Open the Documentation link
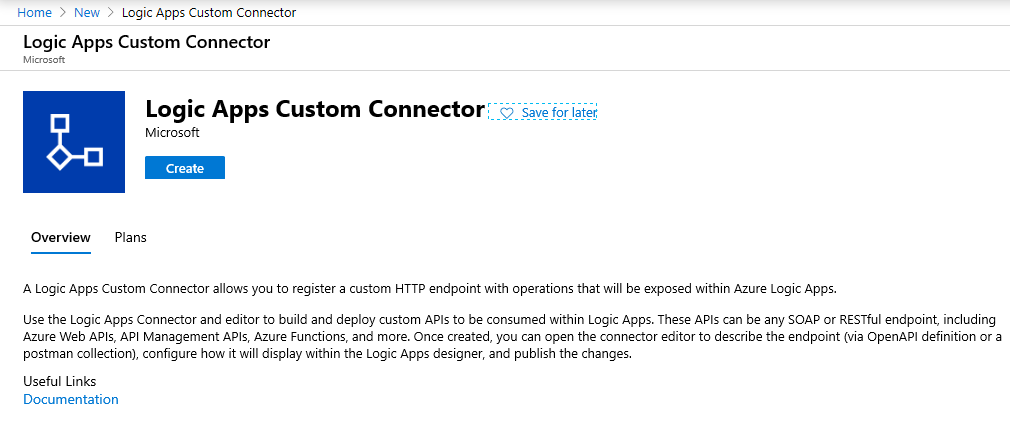This screenshot has width=1010, height=423. click(70, 399)
